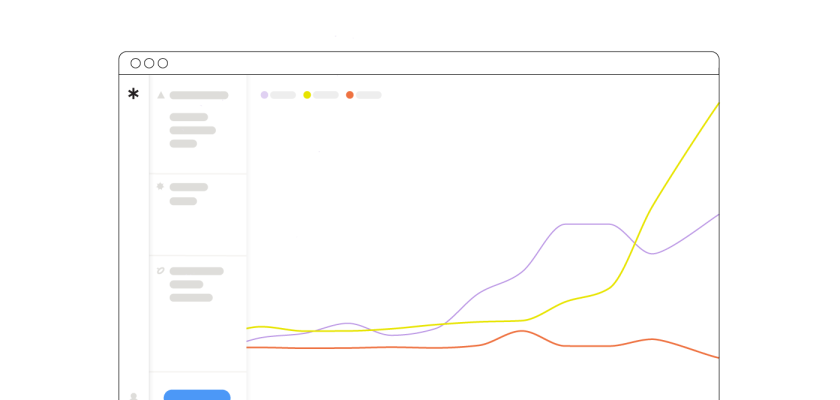Click the middle window control circle

[149, 63]
